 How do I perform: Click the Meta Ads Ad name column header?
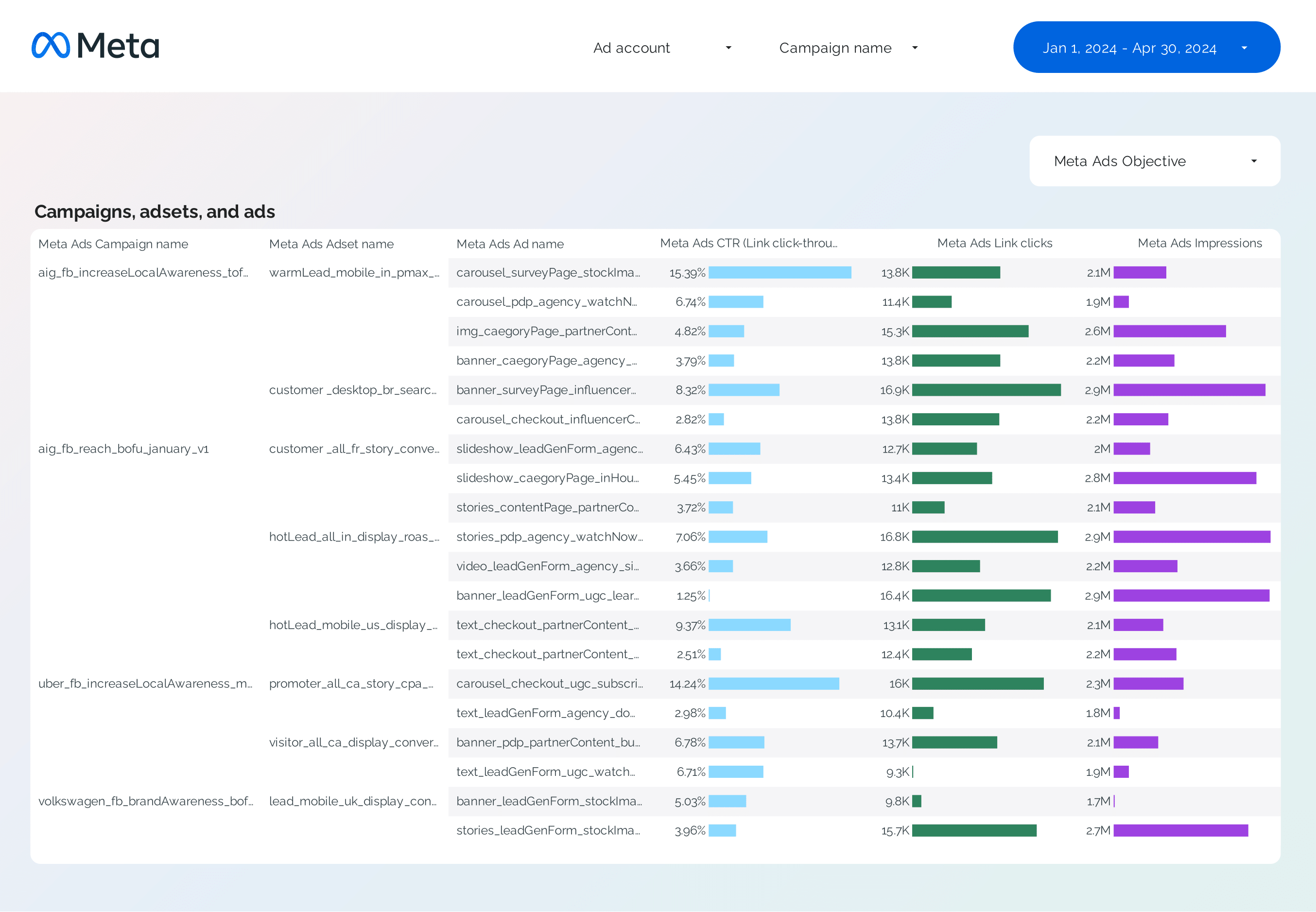click(510, 244)
